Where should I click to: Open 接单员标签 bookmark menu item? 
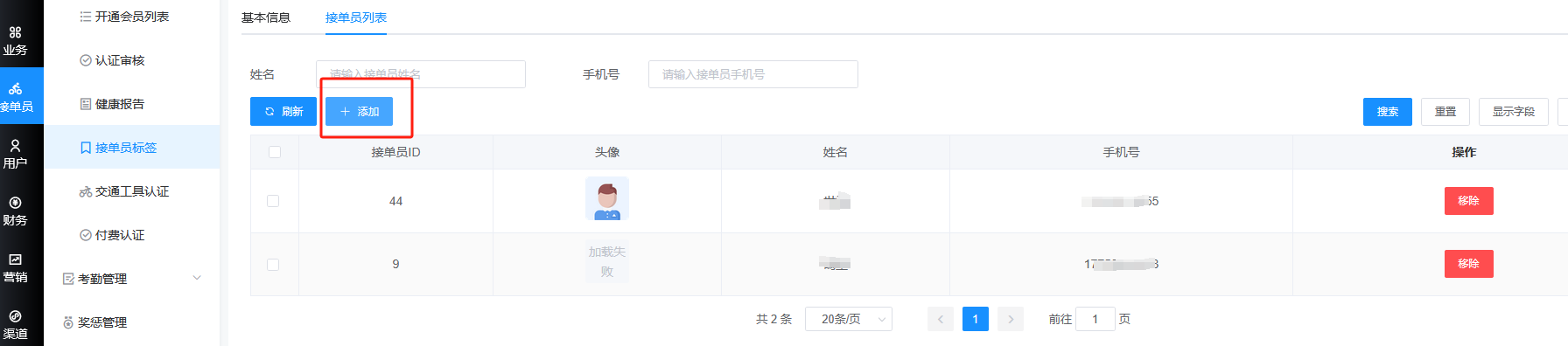coord(119,148)
